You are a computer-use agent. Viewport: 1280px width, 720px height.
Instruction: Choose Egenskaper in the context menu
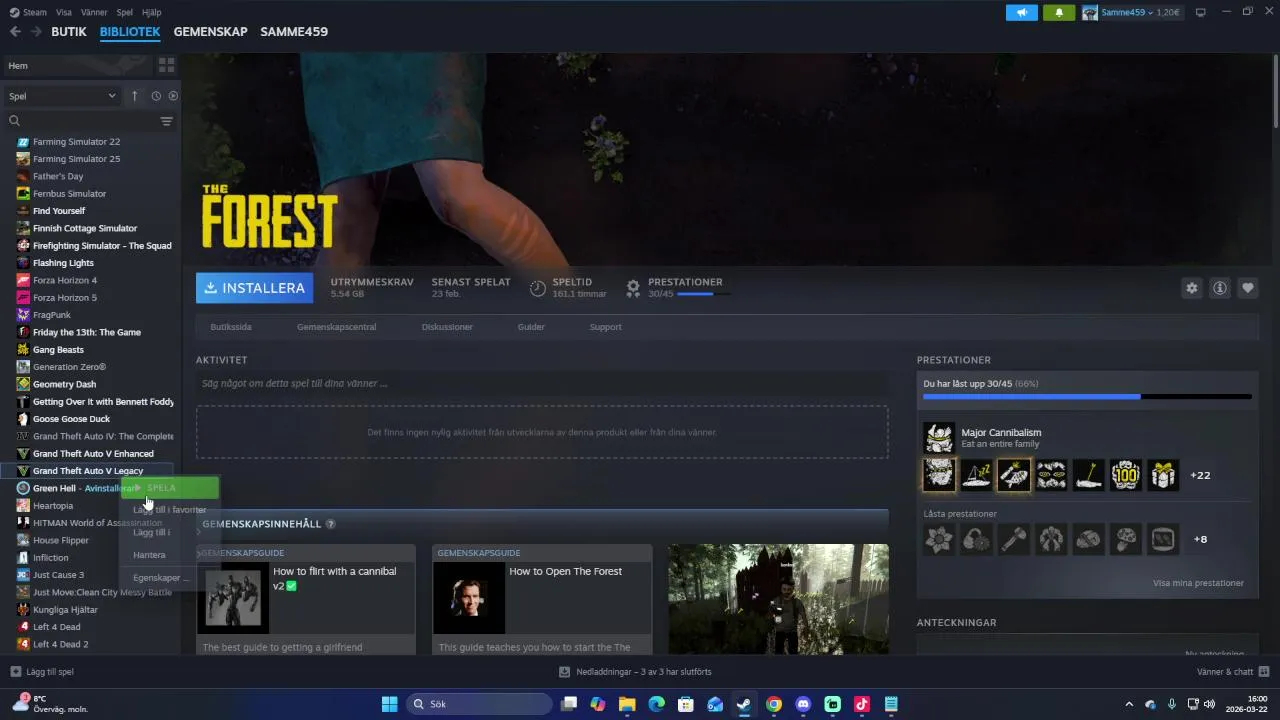click(168, 578)
